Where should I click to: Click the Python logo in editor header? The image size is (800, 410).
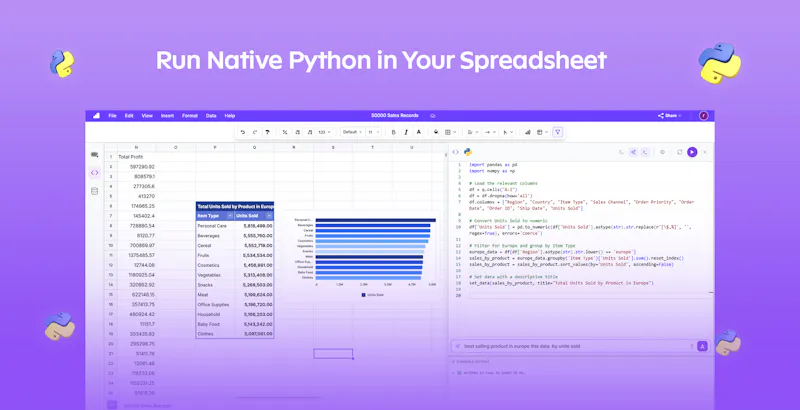click(x=467, y=152)
